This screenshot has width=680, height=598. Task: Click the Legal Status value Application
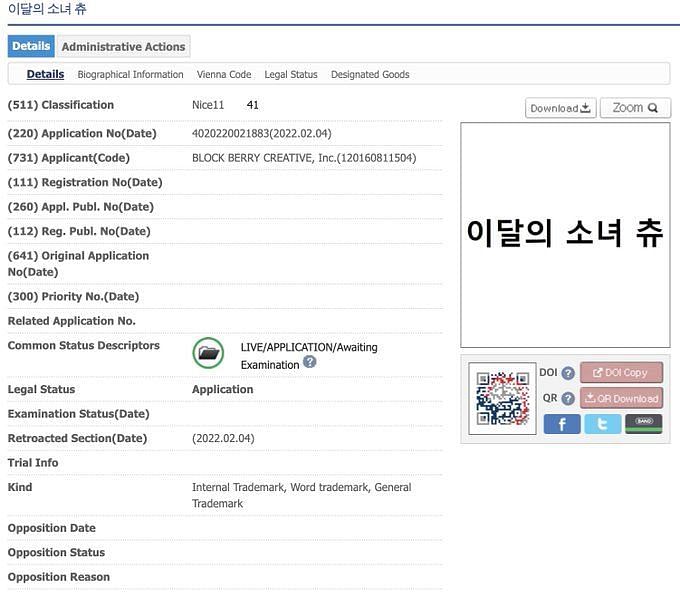tap(222, 389)
